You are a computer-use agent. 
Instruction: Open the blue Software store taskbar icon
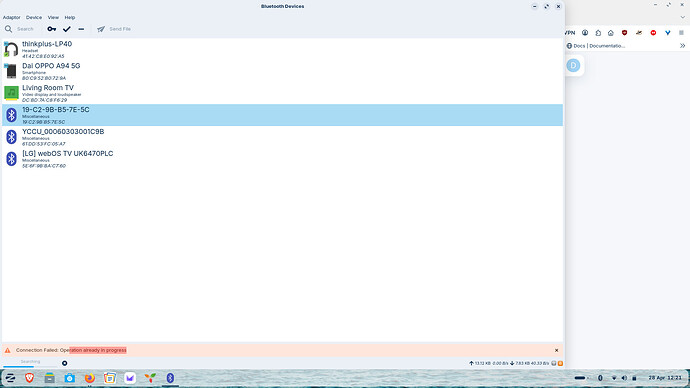coord(70,378)
